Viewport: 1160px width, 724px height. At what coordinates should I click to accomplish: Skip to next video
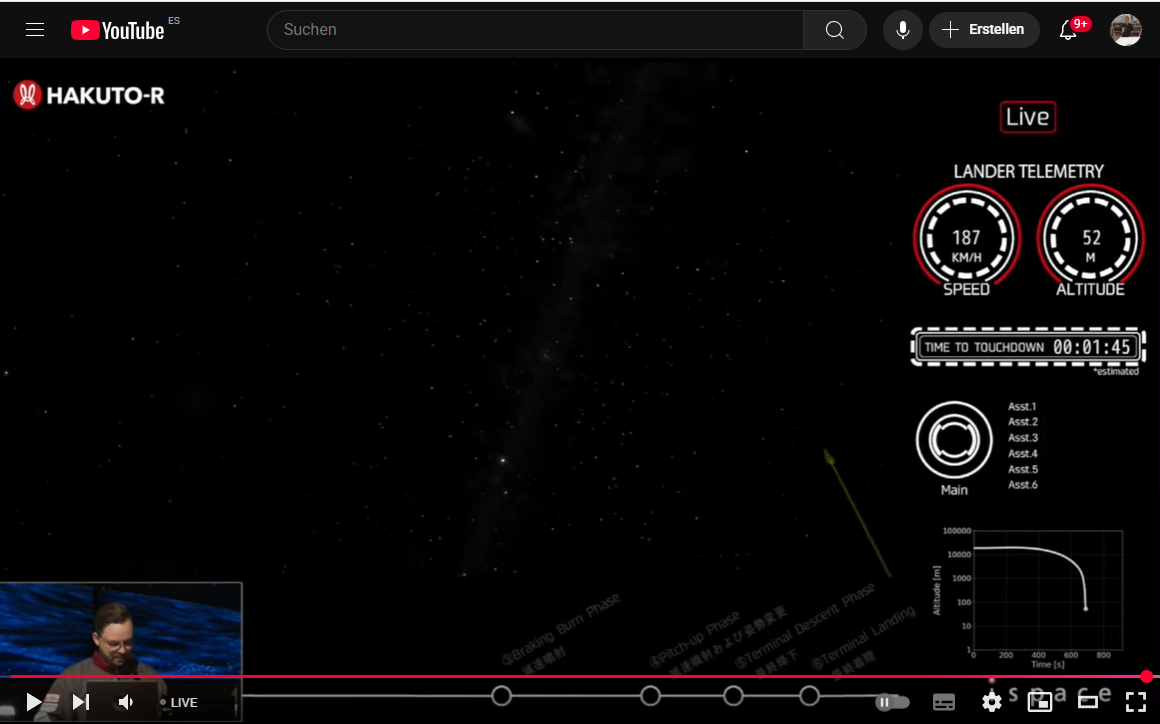click(x=81, y=702)
